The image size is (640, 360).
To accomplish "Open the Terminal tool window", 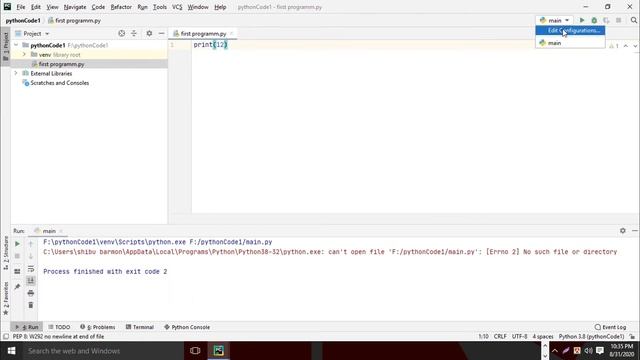I will click(x=140, y=327).
